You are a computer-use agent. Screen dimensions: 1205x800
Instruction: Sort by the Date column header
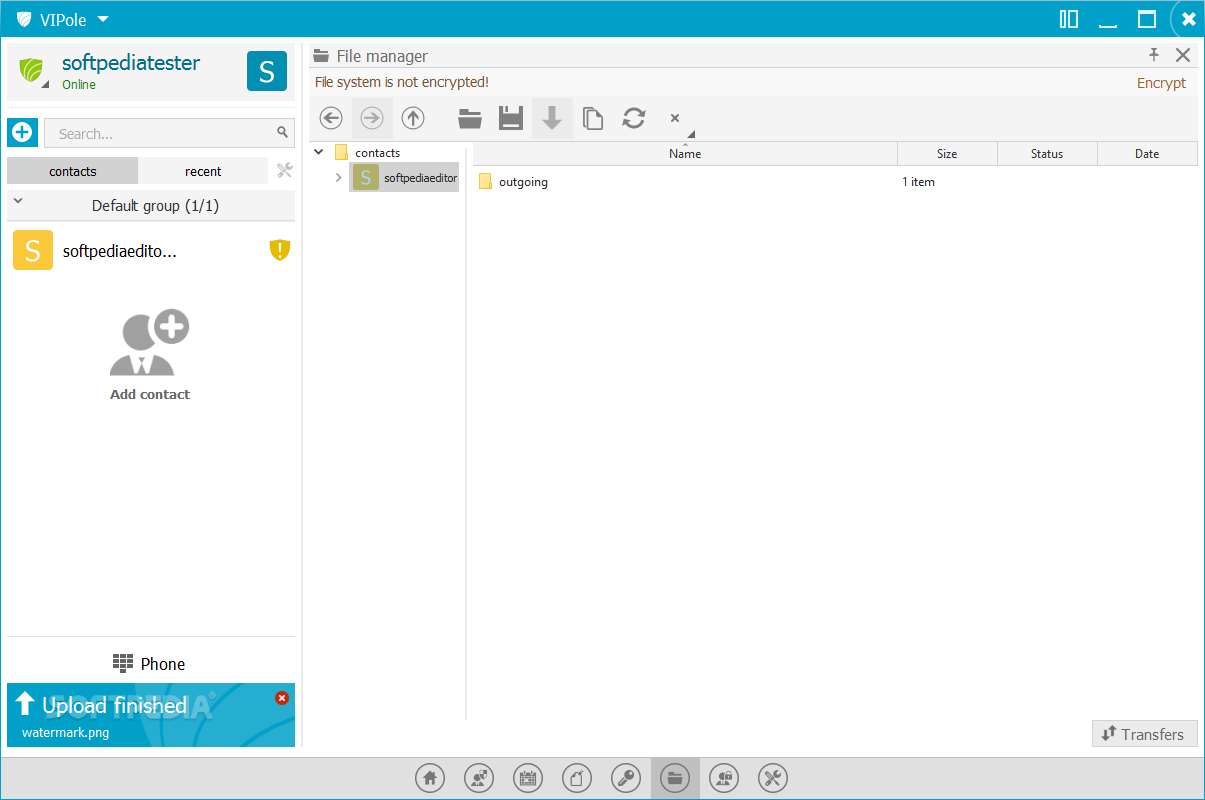tap(1147, 153)
